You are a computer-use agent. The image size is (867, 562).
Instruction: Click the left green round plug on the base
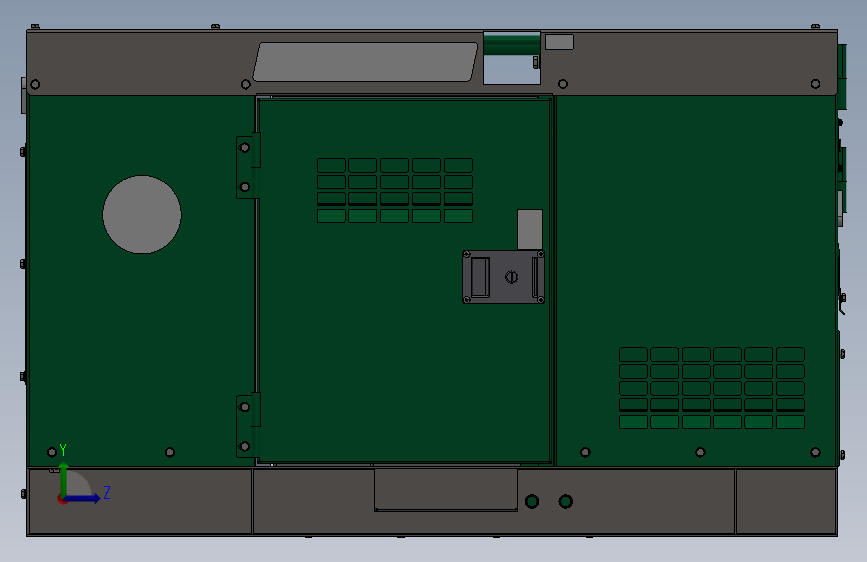tap(532, 501)
